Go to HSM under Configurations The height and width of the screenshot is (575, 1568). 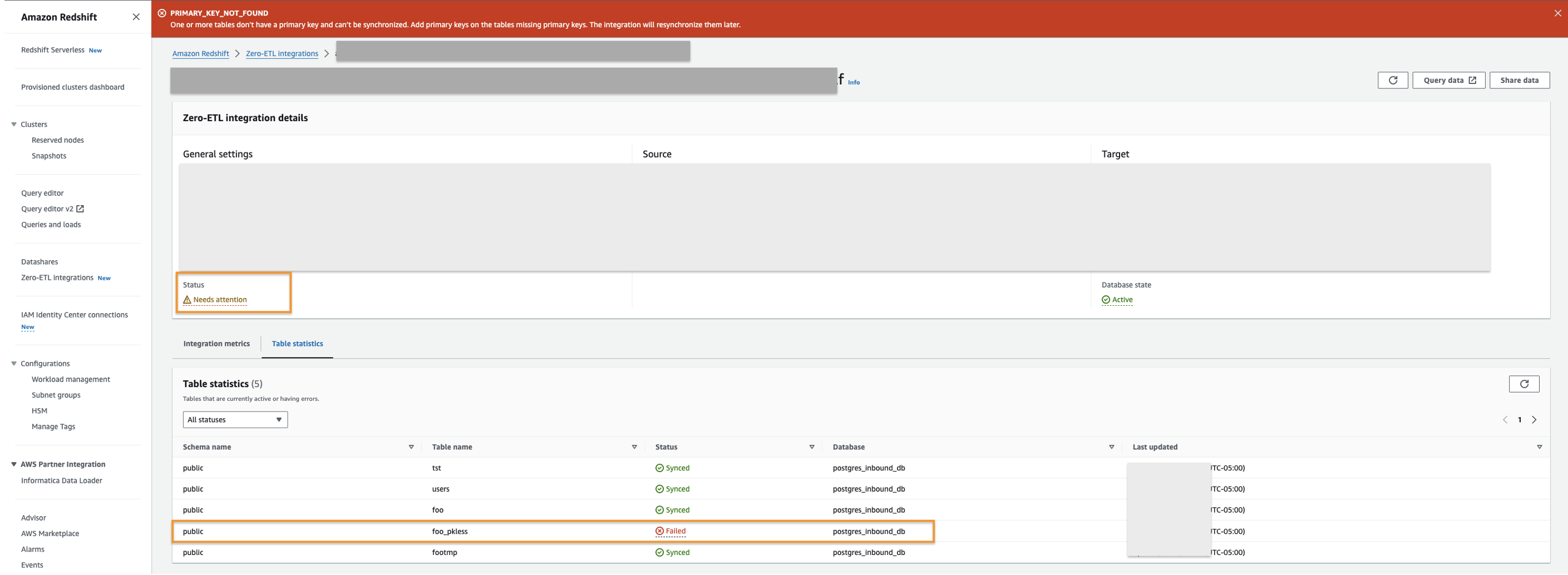[40, 411]
